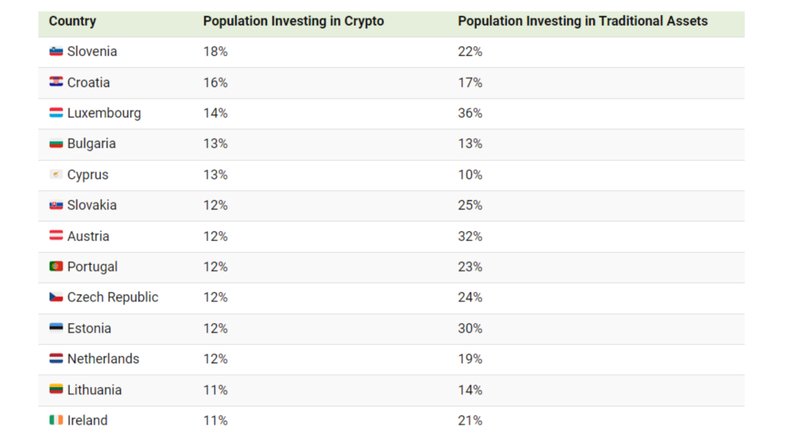Click the Czech Republic flag icon
This screenshot has width=800, height=448.
pyautogui.click(x=56, y=297)
